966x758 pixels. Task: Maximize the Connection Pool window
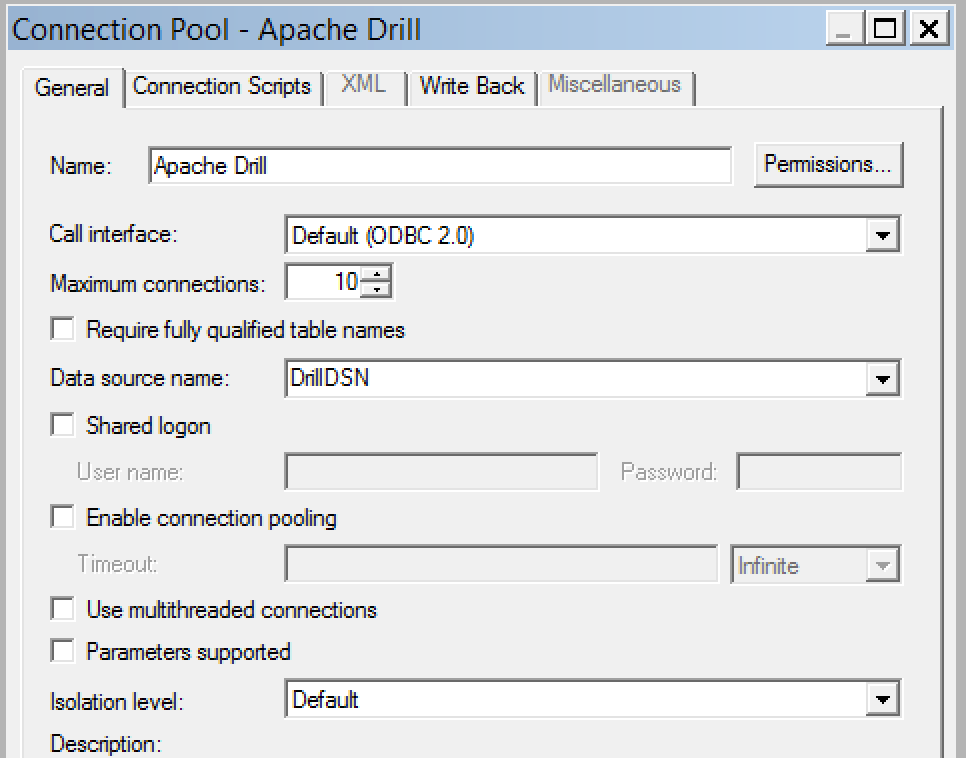[x=886, y=29]
